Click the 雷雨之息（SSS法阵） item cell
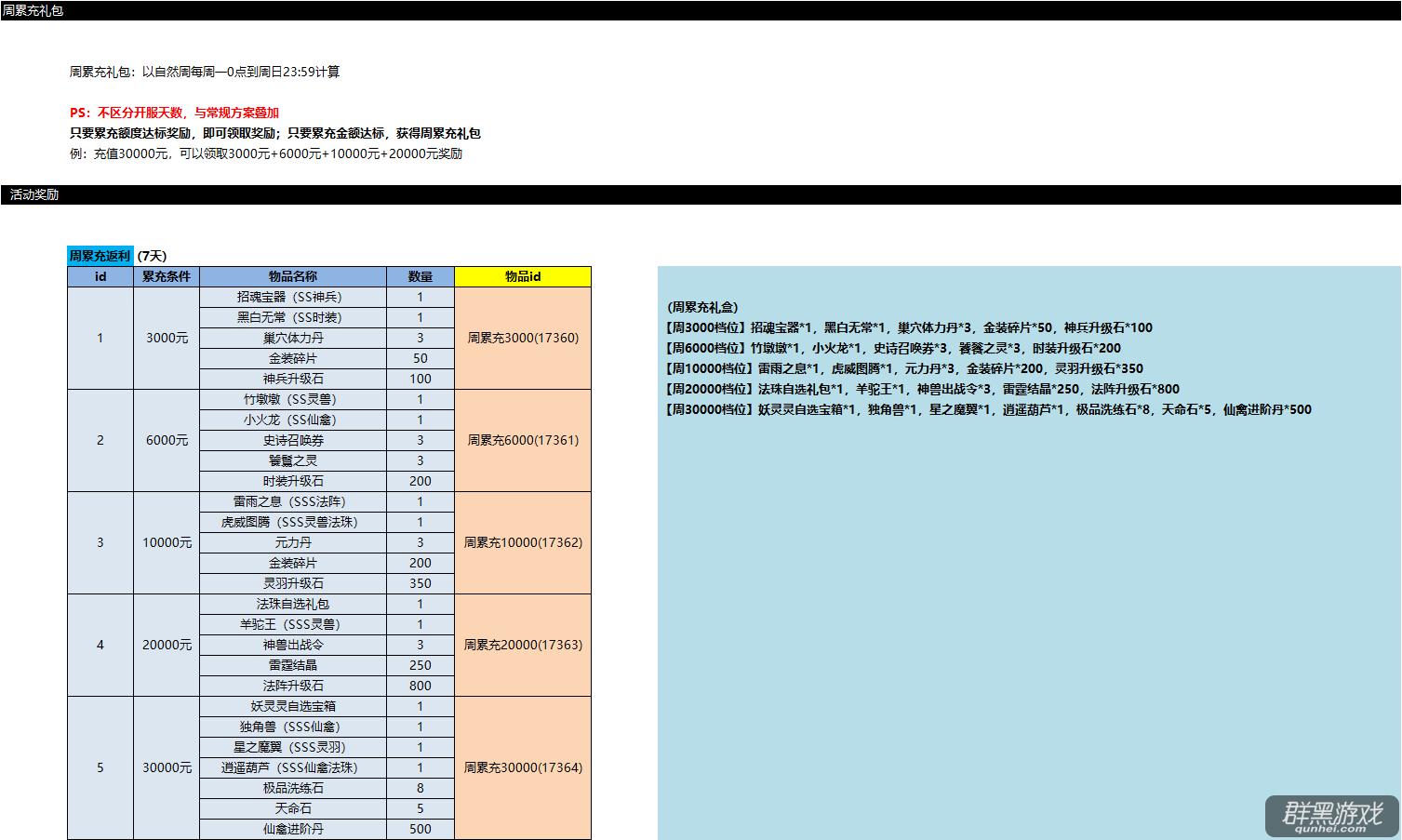 click(293, 501)
